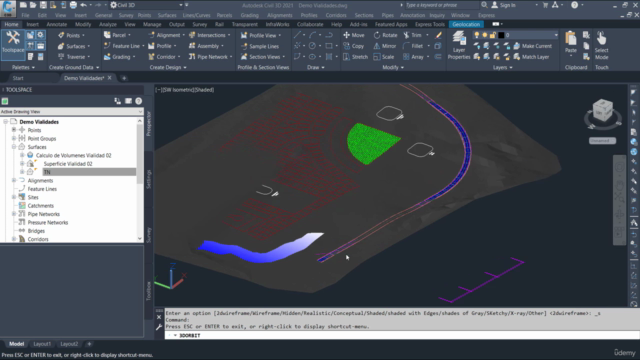Close the command line with X icon
Image resolution: width=640 pixels, height=360 pixels.
(159, 317)
